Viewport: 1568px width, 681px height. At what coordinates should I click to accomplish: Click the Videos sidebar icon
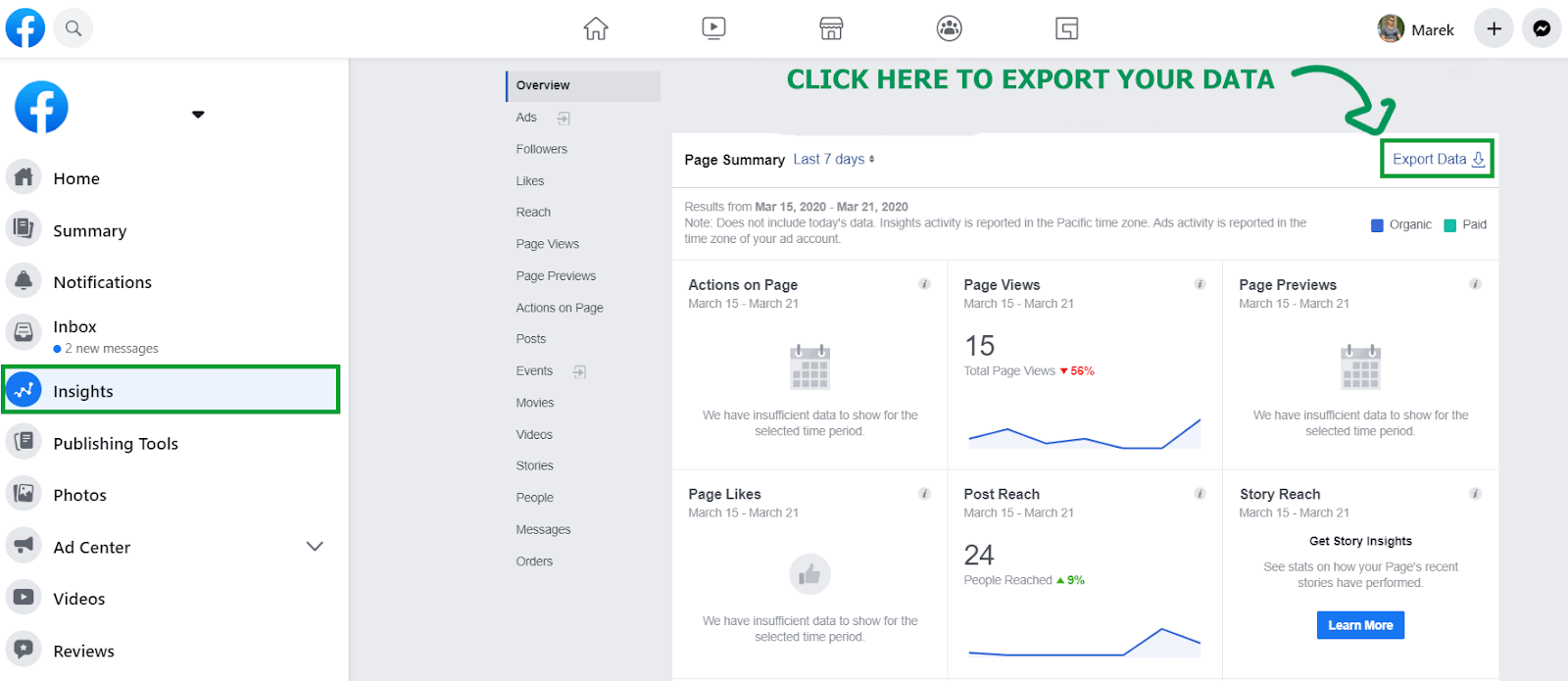pos(24,598)
